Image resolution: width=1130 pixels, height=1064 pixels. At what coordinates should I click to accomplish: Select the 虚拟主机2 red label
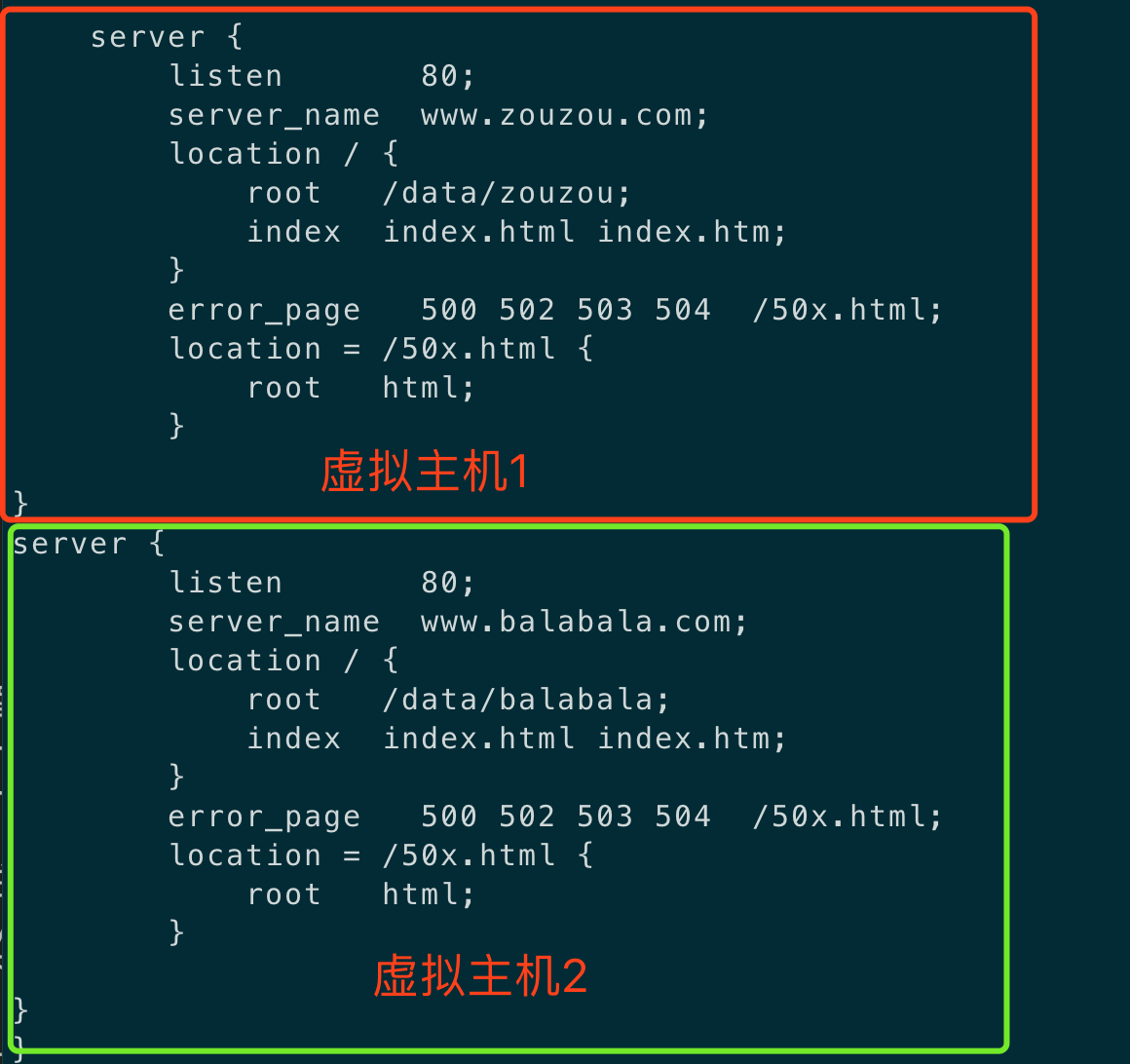[480, 976]
